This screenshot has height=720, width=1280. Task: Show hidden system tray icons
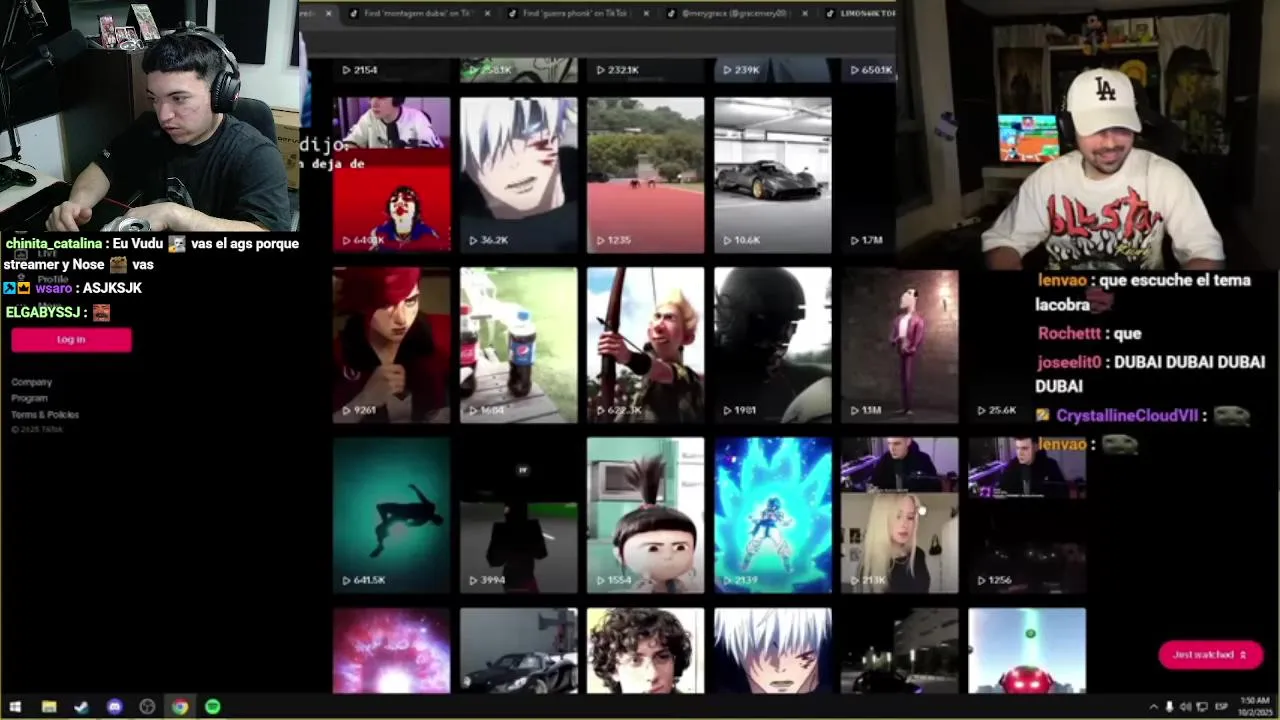click(x=1153, y=707)
